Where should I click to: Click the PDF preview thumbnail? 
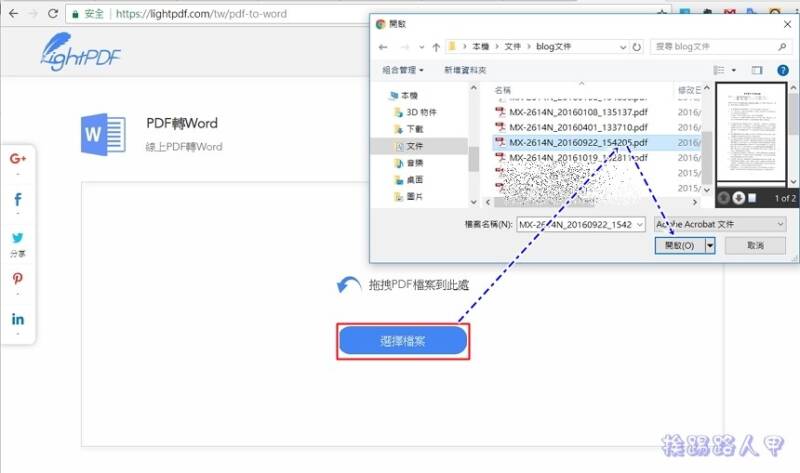click(x=751, y=134)
